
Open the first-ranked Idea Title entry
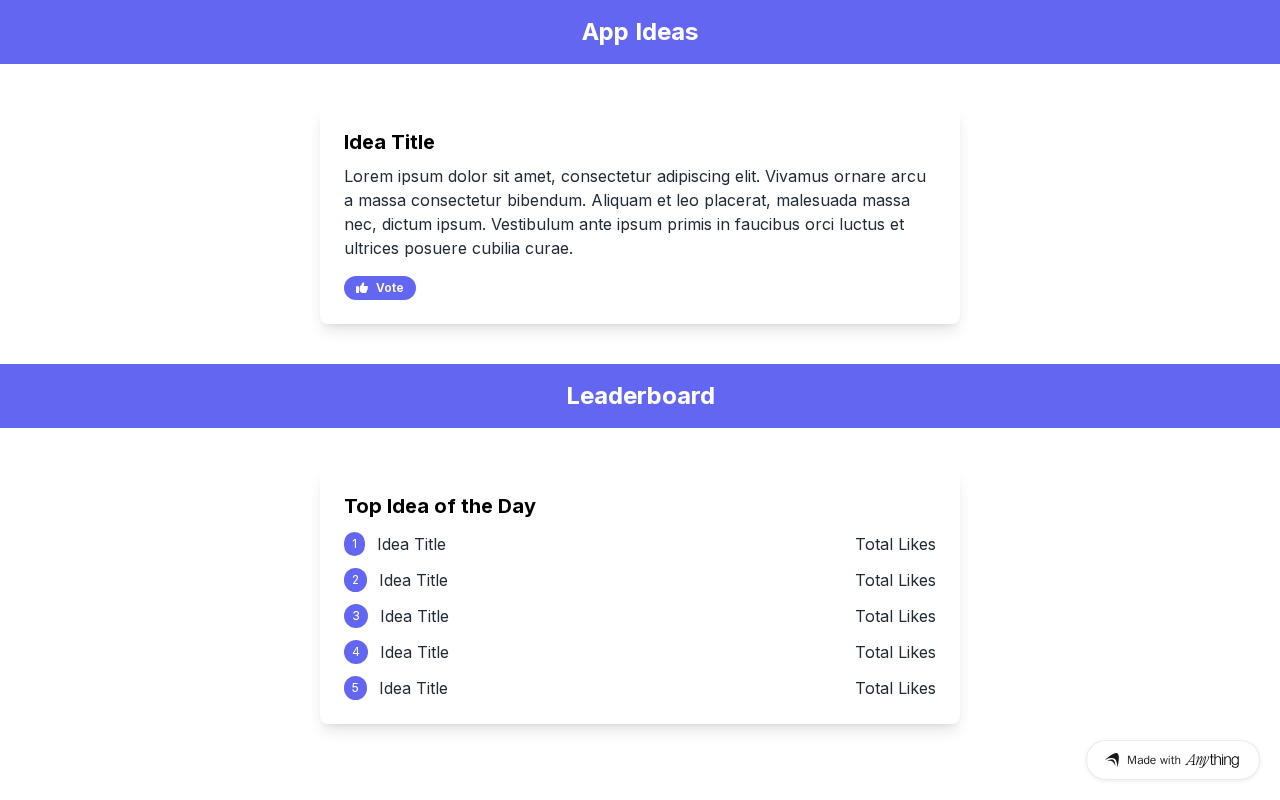coord(411,544)
